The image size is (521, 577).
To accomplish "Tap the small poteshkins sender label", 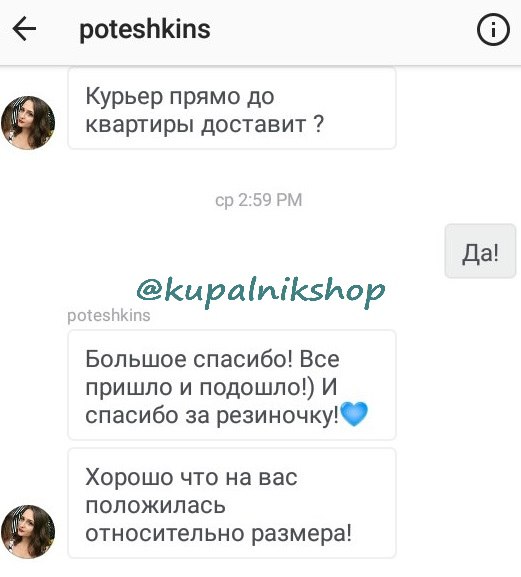I will tap(109, 315).
